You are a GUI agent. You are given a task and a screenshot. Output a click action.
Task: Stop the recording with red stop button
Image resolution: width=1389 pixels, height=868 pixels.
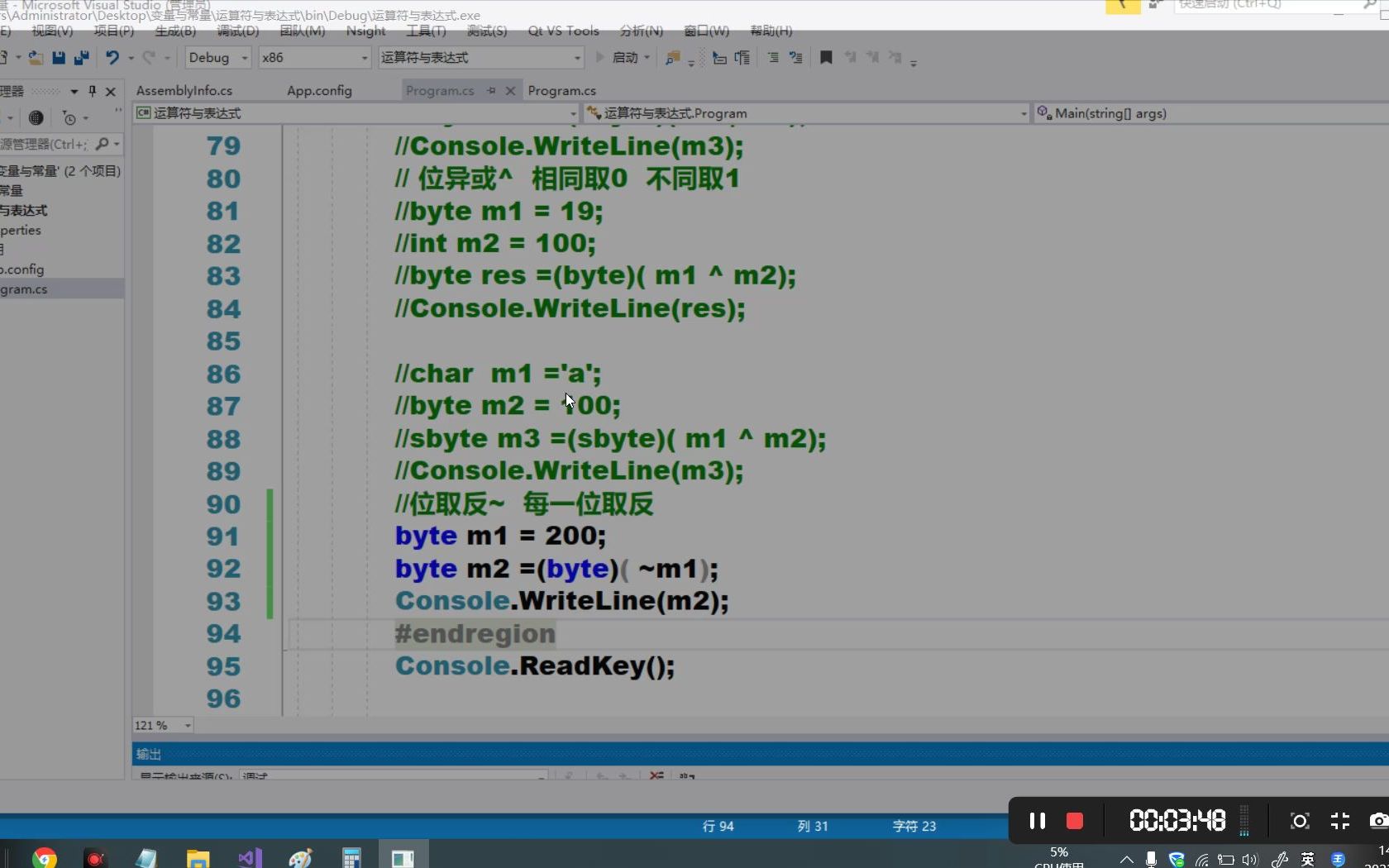coord(1073,820)
